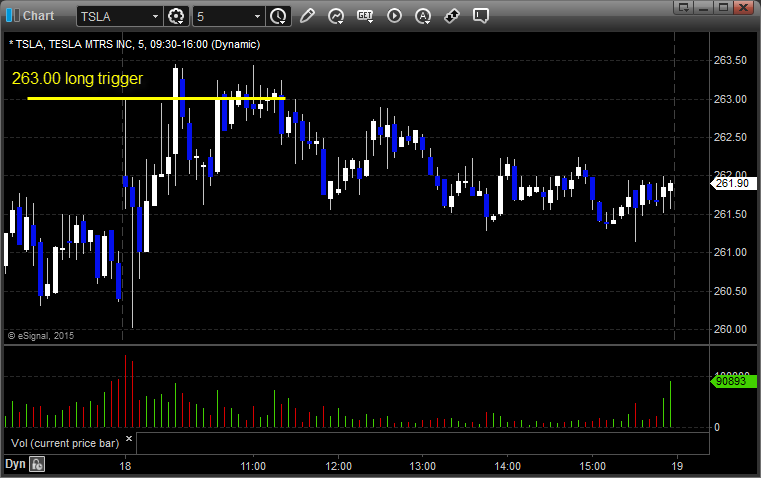Click the date 18 axis label

(125, 466)
